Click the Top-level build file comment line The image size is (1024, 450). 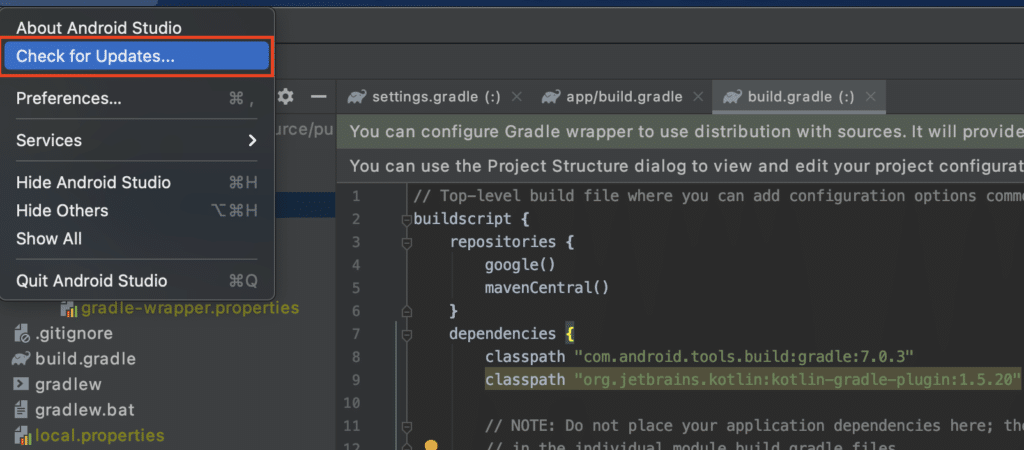click(x=718, y=196)
